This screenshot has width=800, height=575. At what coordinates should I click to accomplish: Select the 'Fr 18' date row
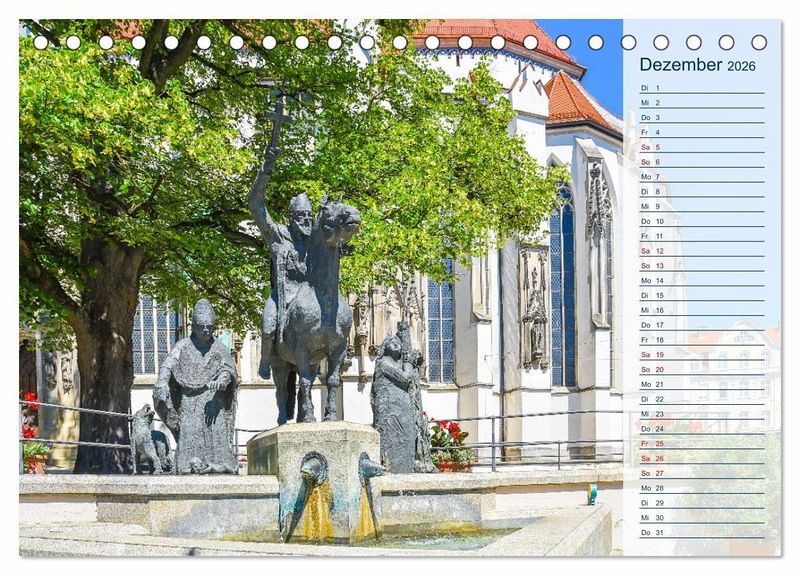pyautogui.click(x=702, y=339)
